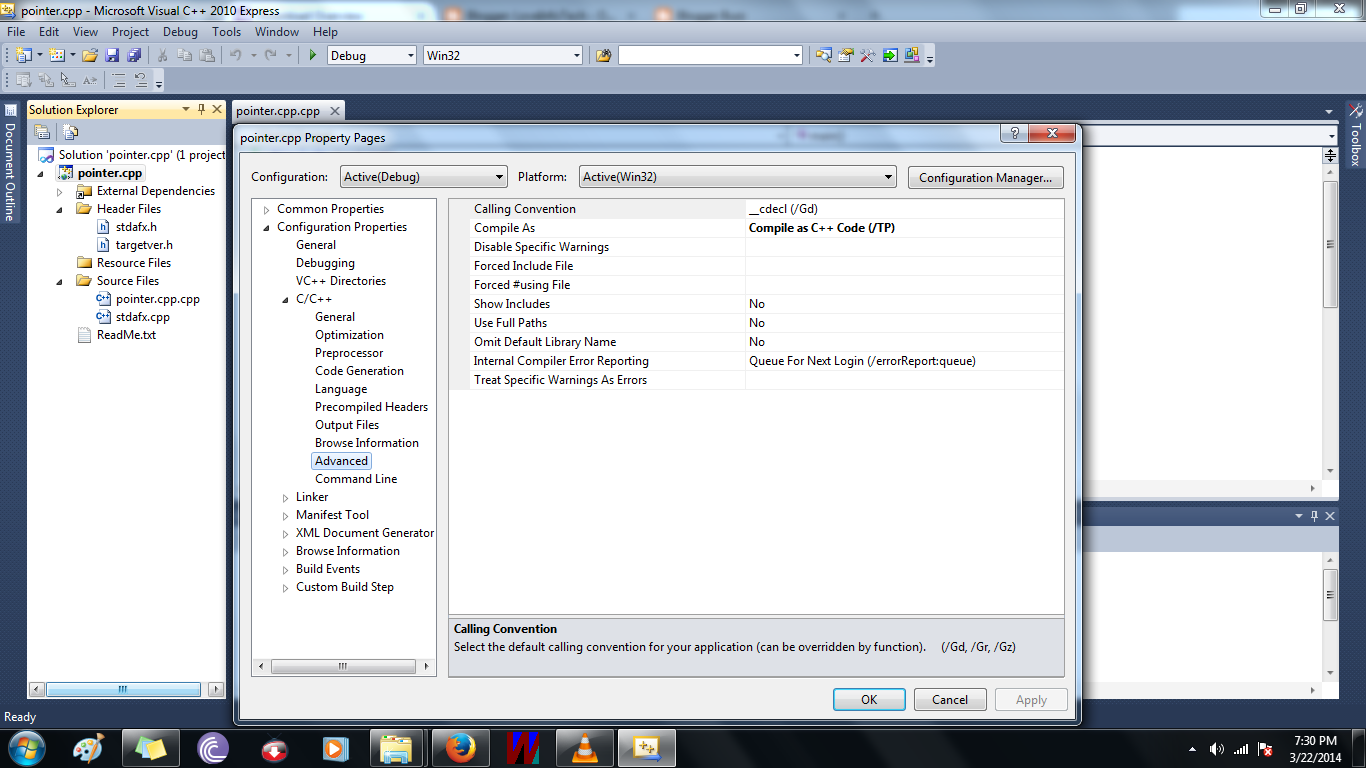Open the Toolbox side tab
Viewport: 1366px width, 768px height.
click(1356, 135)
